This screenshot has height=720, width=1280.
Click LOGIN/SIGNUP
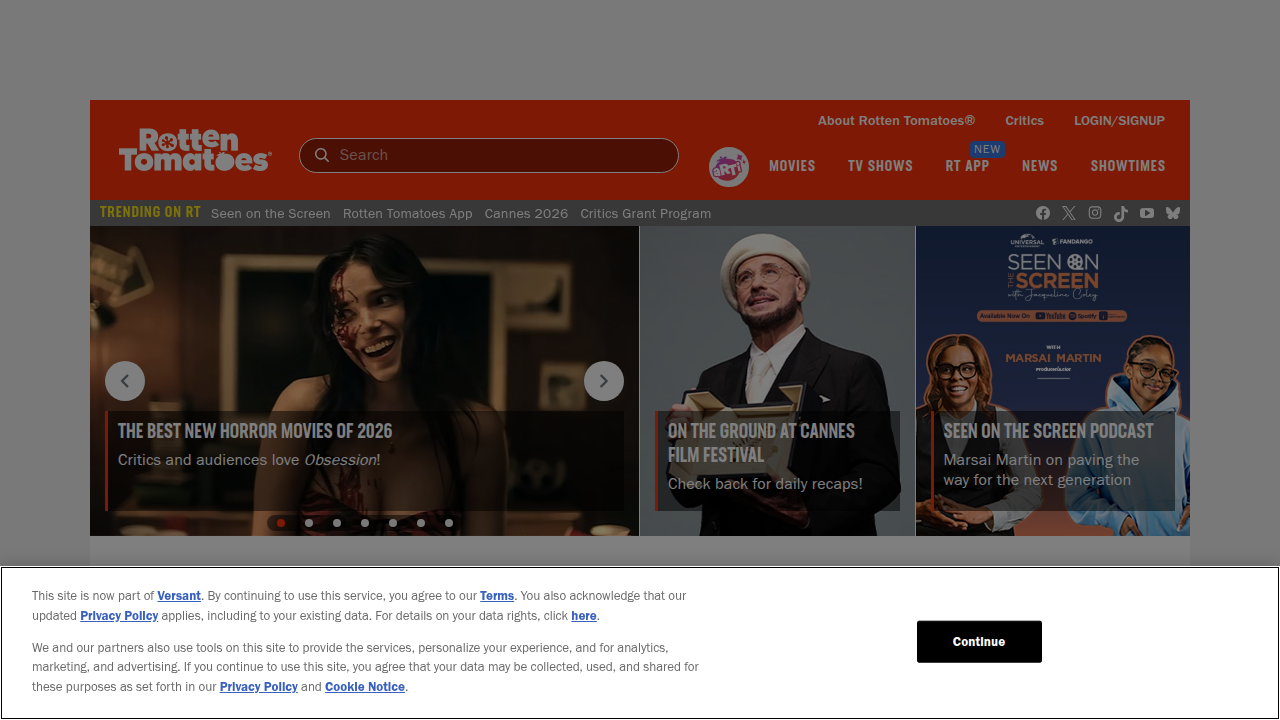tap(1119, 120)
